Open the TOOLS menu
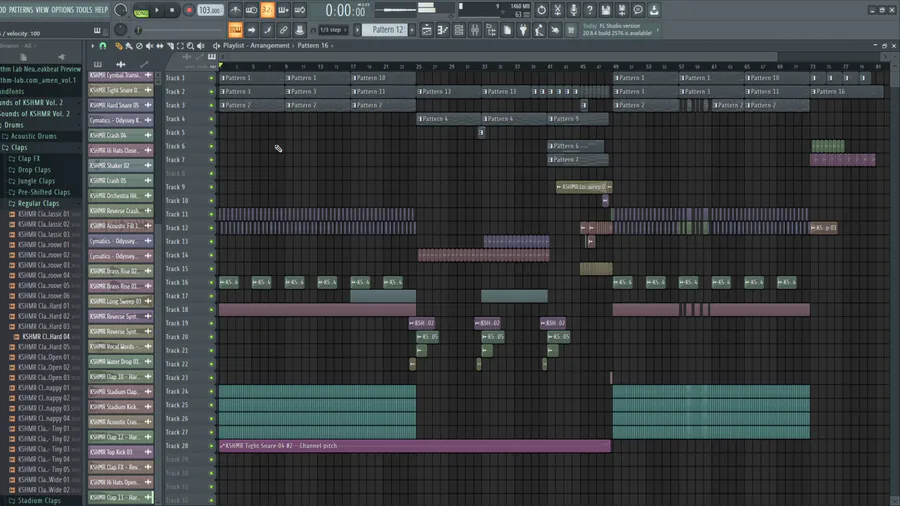Image resolution: width=900 pixels, height=506 pixels. [x=84, y=10]
